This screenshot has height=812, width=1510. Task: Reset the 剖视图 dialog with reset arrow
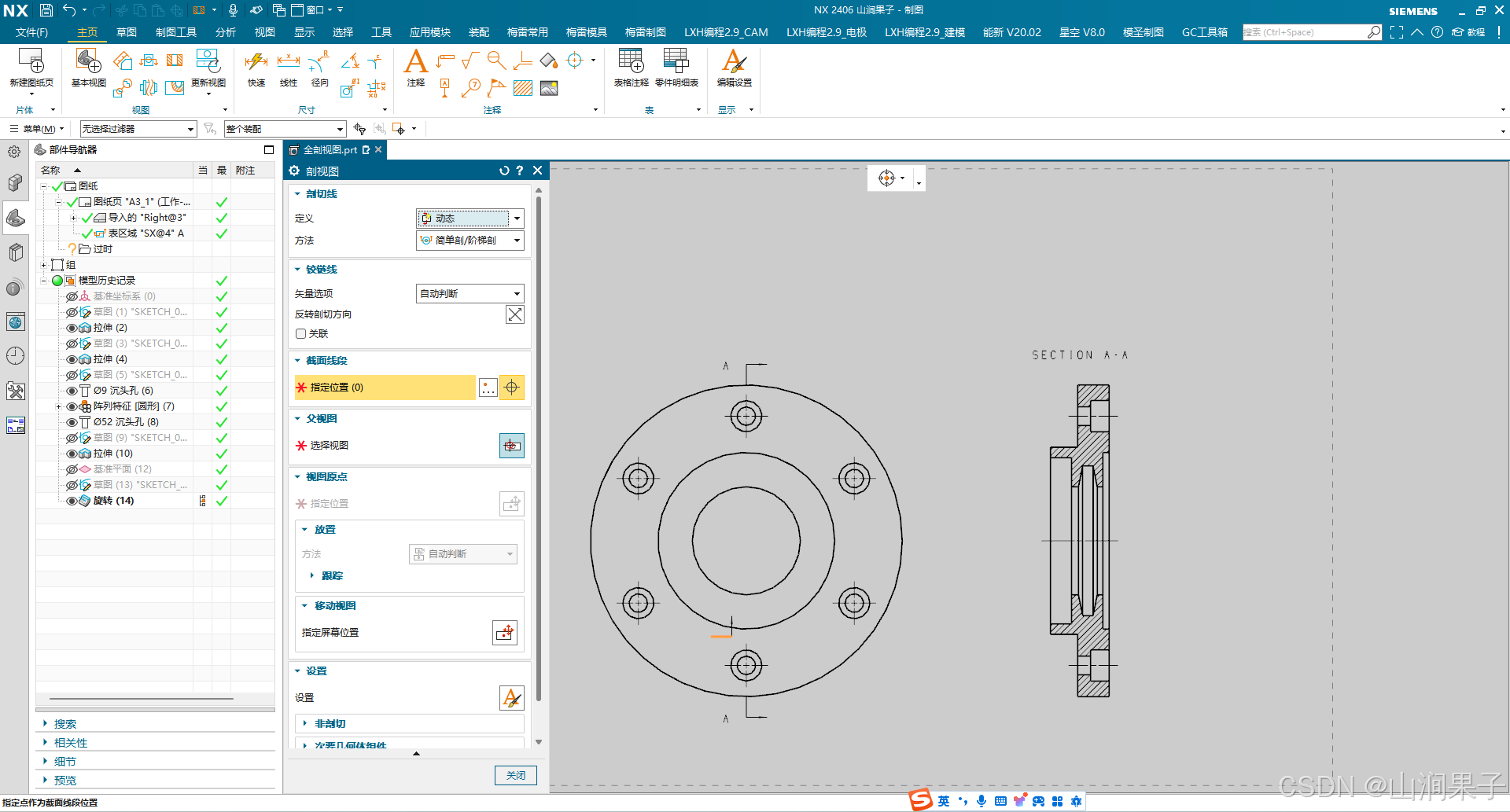[x=504, y=171]
